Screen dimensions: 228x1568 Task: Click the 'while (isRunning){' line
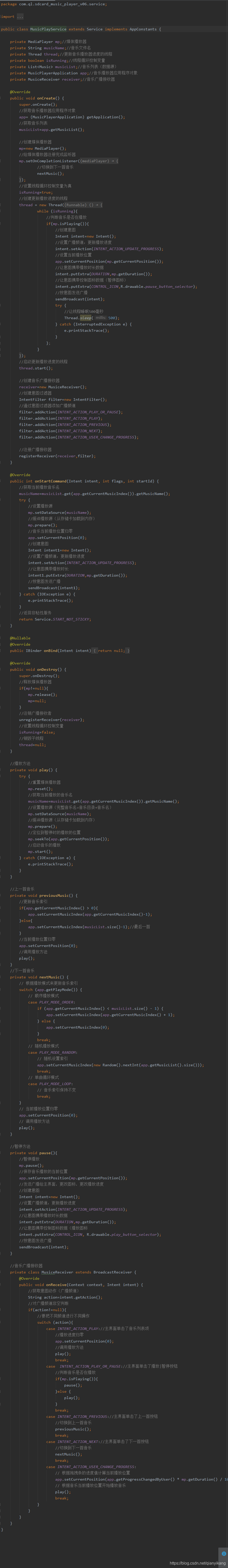coord(57,211)
